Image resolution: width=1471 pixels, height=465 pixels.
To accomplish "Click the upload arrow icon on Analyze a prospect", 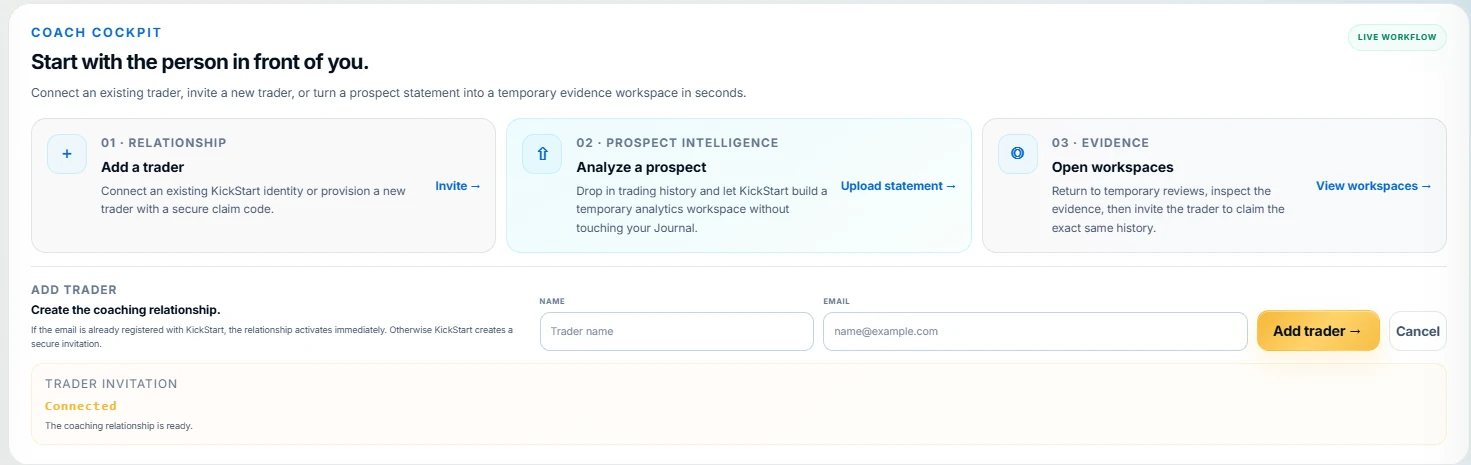I will pos(542,154).
